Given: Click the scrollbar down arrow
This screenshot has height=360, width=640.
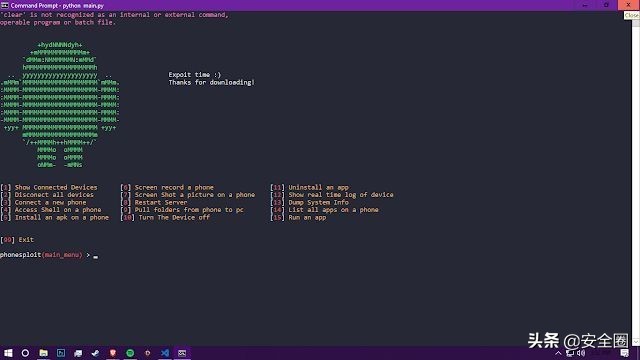Looking at the screenshot, I should 636,342.
